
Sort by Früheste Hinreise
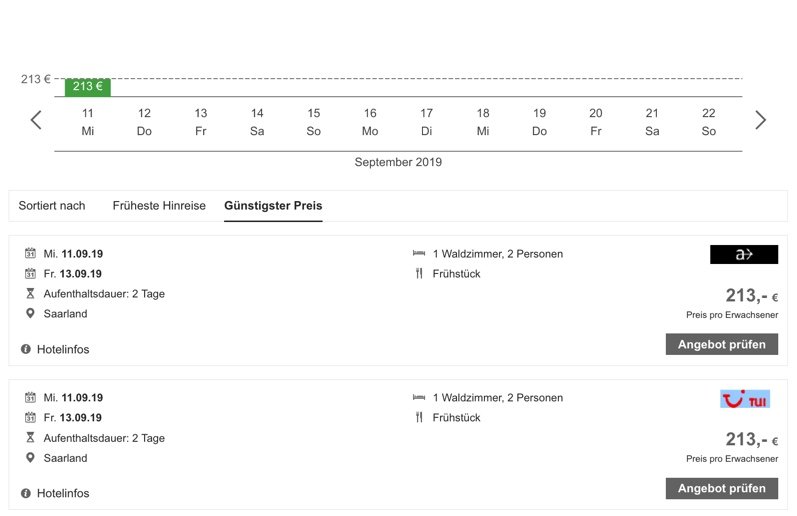pos(159,206)
